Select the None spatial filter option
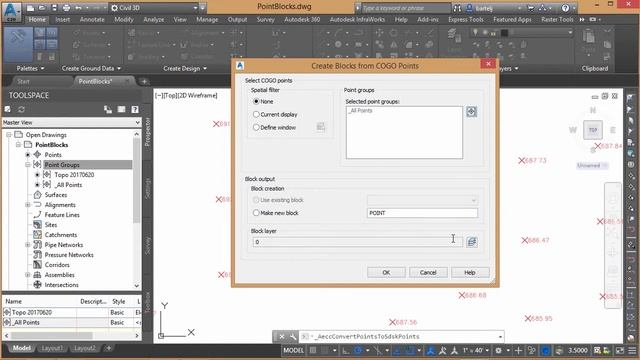 pyautogui.click(x=256, y=101)
